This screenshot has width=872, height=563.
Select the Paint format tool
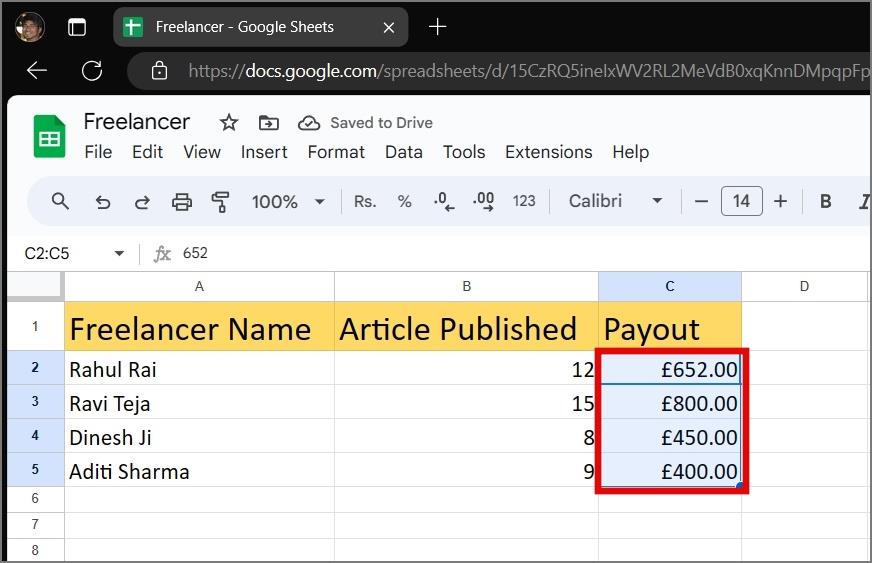(220, 202)
